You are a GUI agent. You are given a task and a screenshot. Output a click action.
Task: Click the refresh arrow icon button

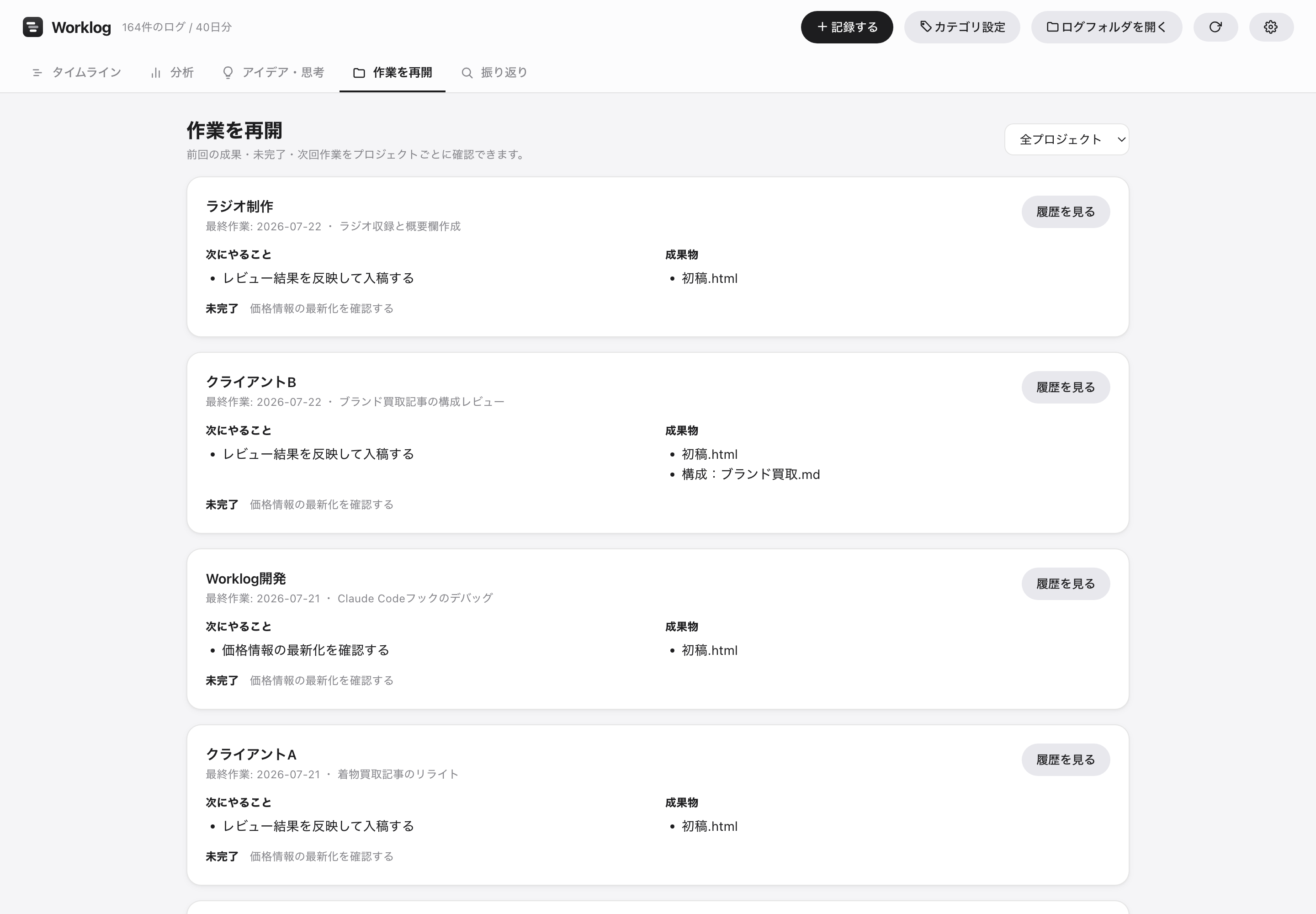coord(1215,27)
